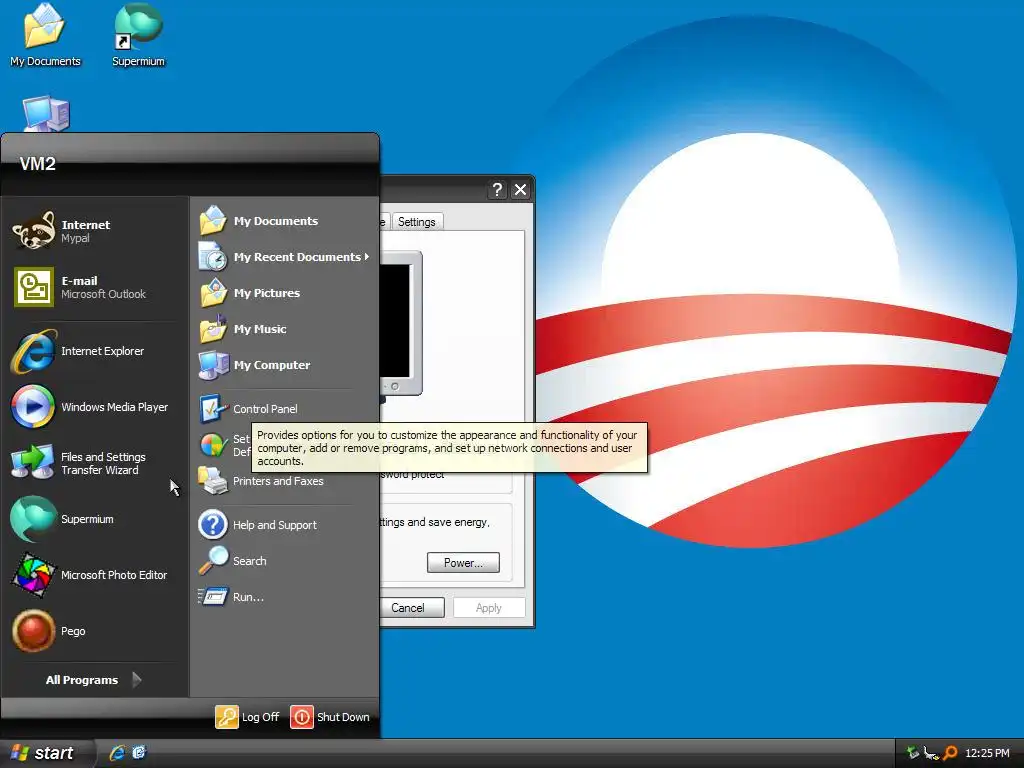Viewport: 1024px width, 768px height.
Task: Open My Music folder
Action: [285, 328]
